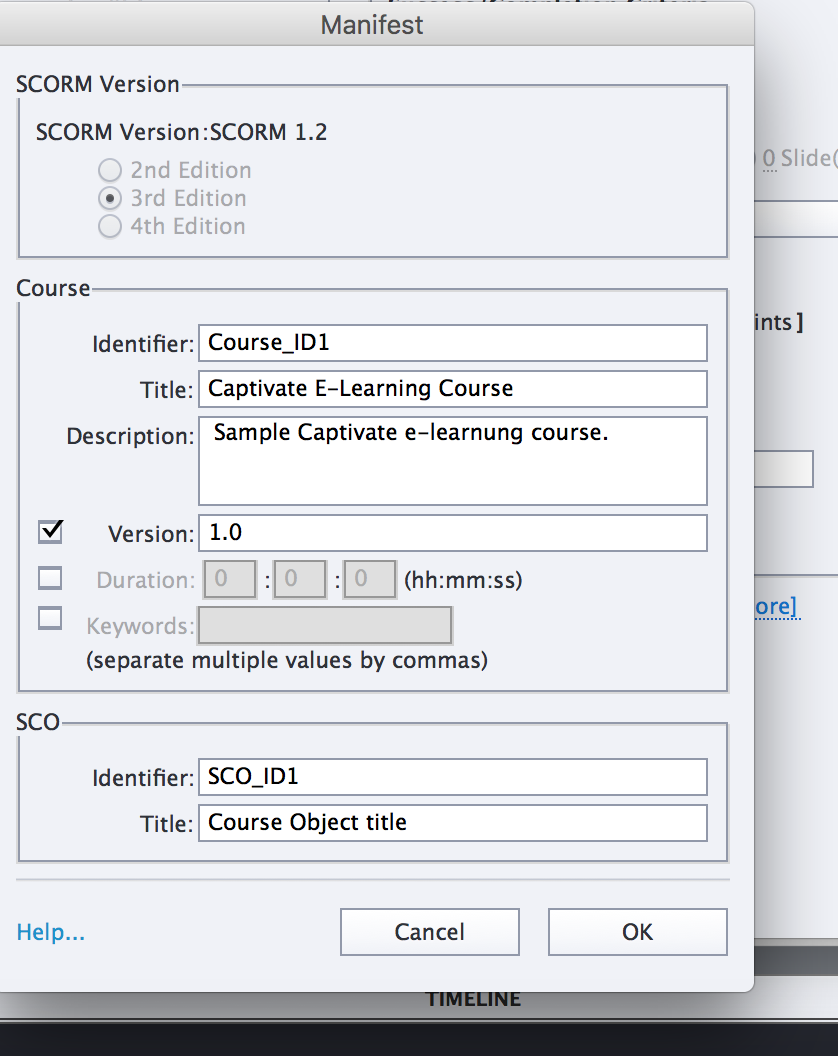Select the SCO Identifier field

452,776
